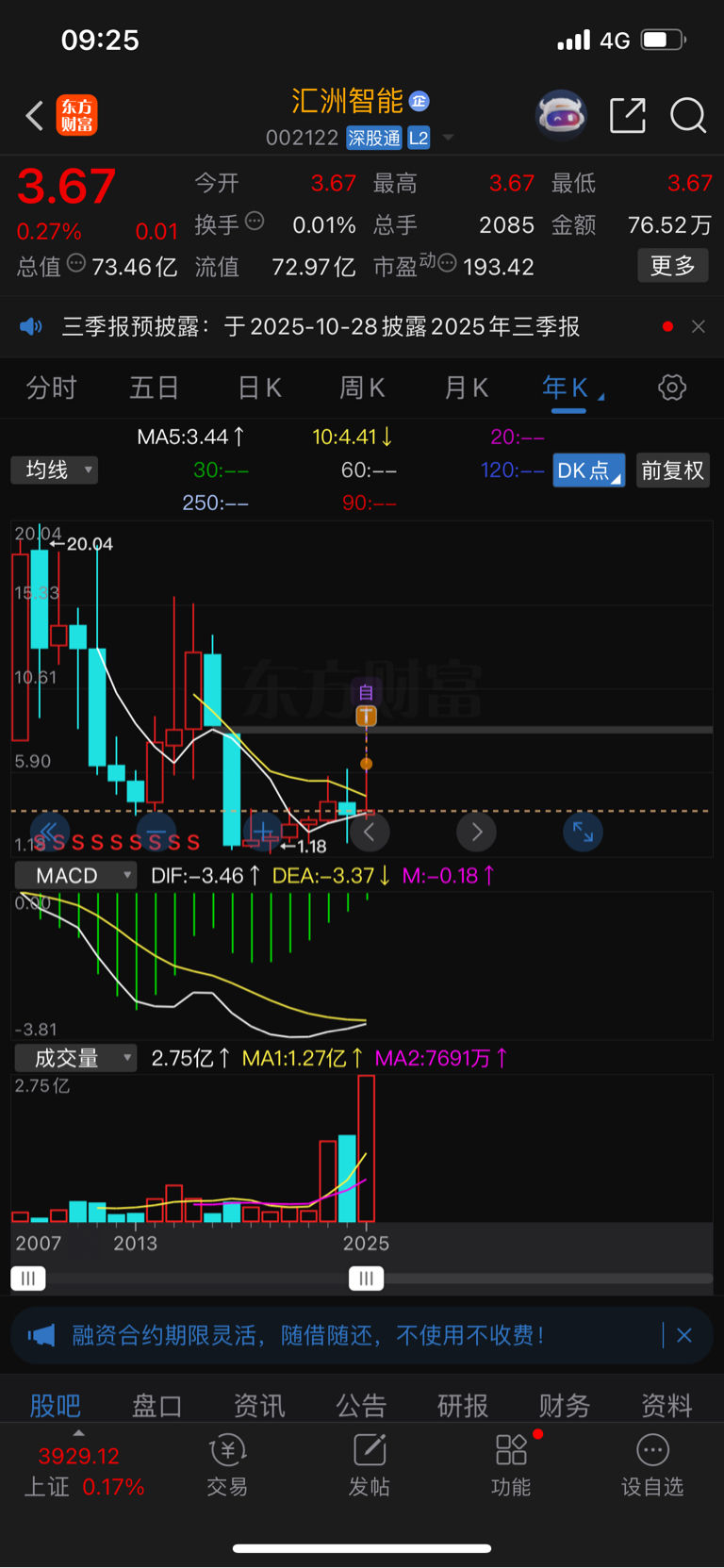Tap the 深股通 tag
The image size is (724, 1568).
click(x=374, y=138)
